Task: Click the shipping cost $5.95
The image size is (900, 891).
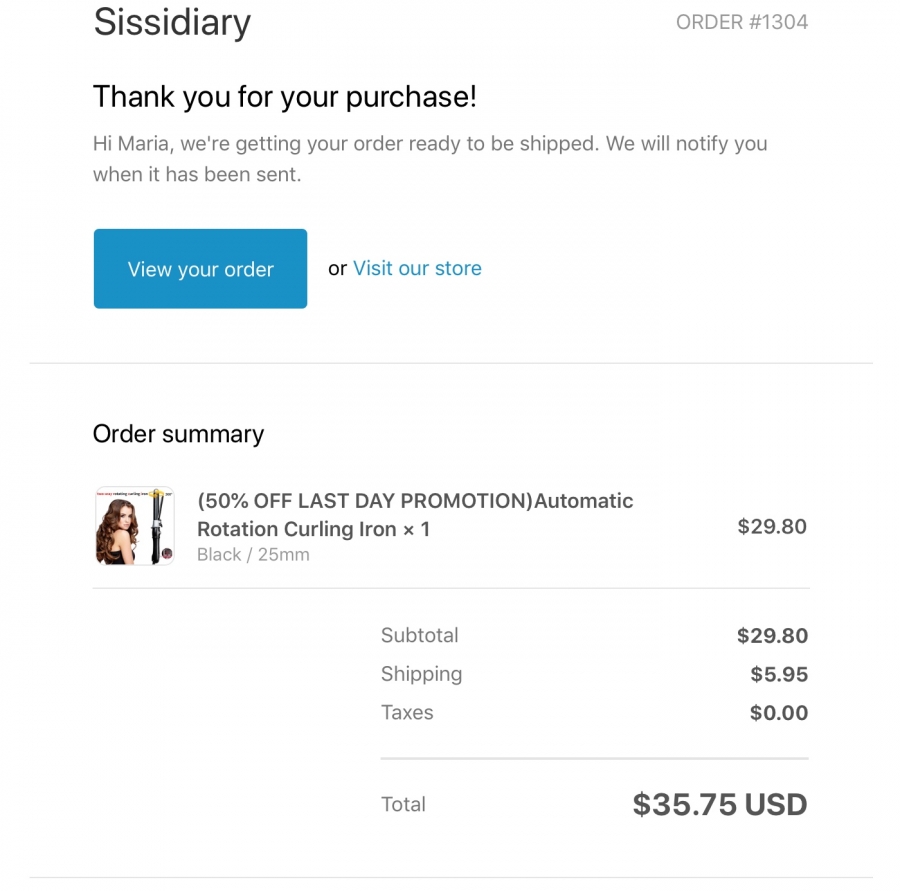Action: [x=779, y=674]
